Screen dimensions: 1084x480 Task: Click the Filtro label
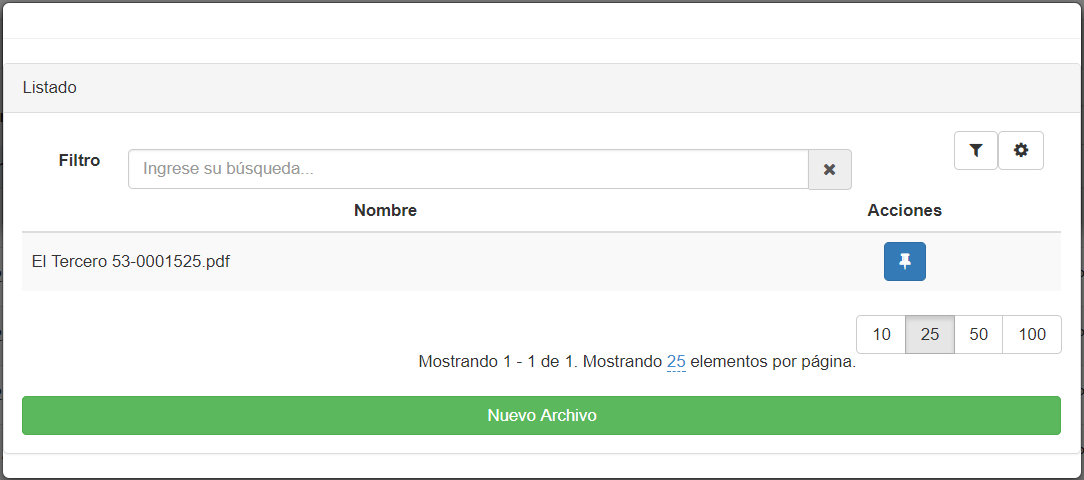click(80, 160)
